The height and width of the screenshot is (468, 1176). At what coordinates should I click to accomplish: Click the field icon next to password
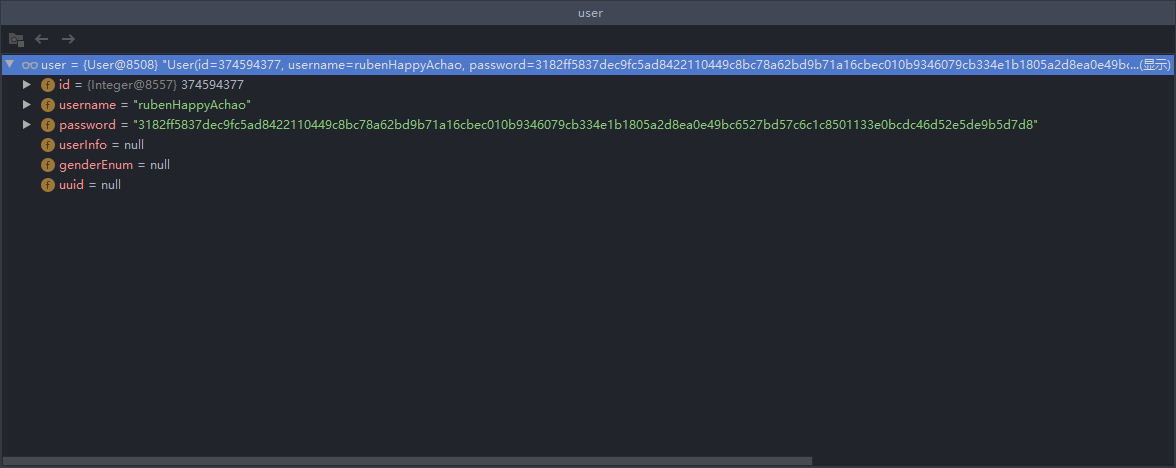pos(48,125)
